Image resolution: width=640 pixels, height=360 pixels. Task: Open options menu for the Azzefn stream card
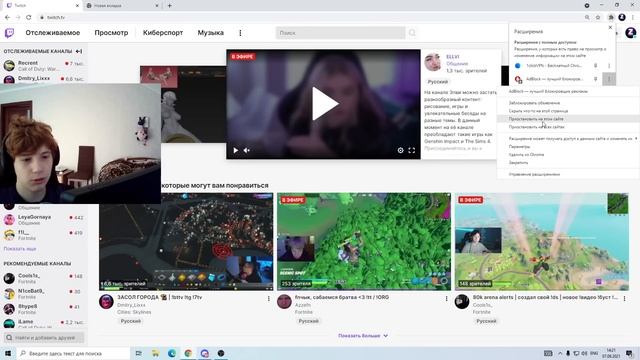pyautogui.click(x=447, y=299)
